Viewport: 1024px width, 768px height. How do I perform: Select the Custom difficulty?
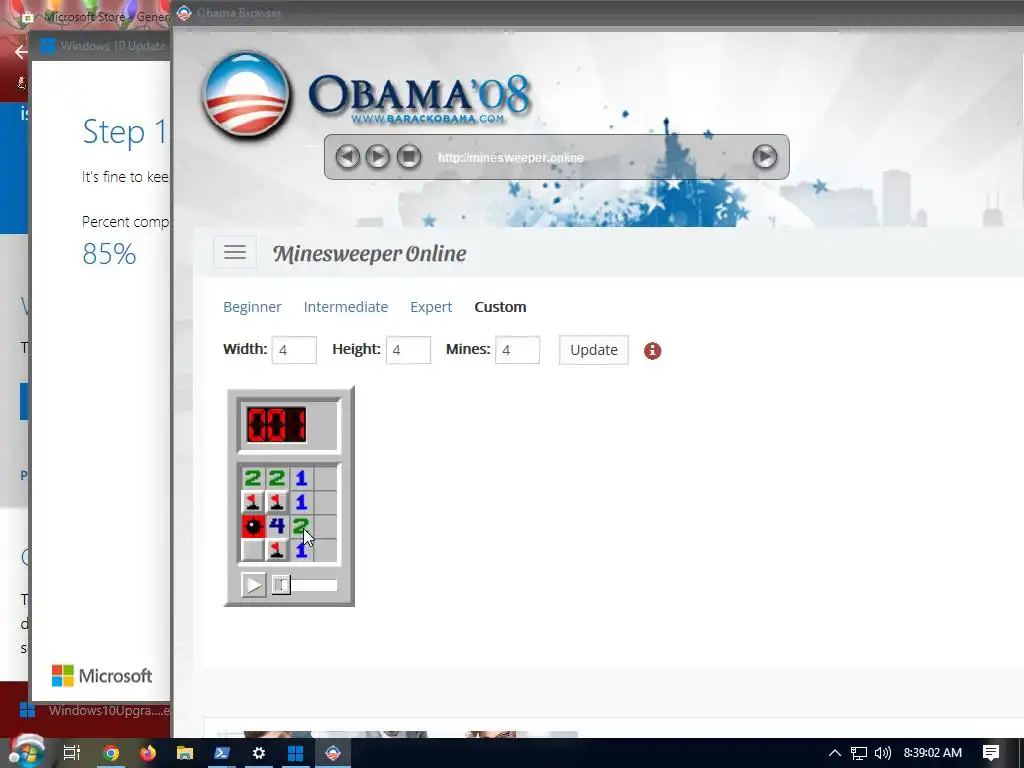(x=500, y=307)
